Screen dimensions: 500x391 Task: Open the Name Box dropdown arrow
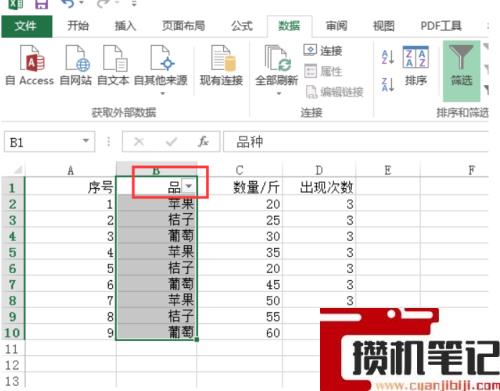[x=86, y=141]
